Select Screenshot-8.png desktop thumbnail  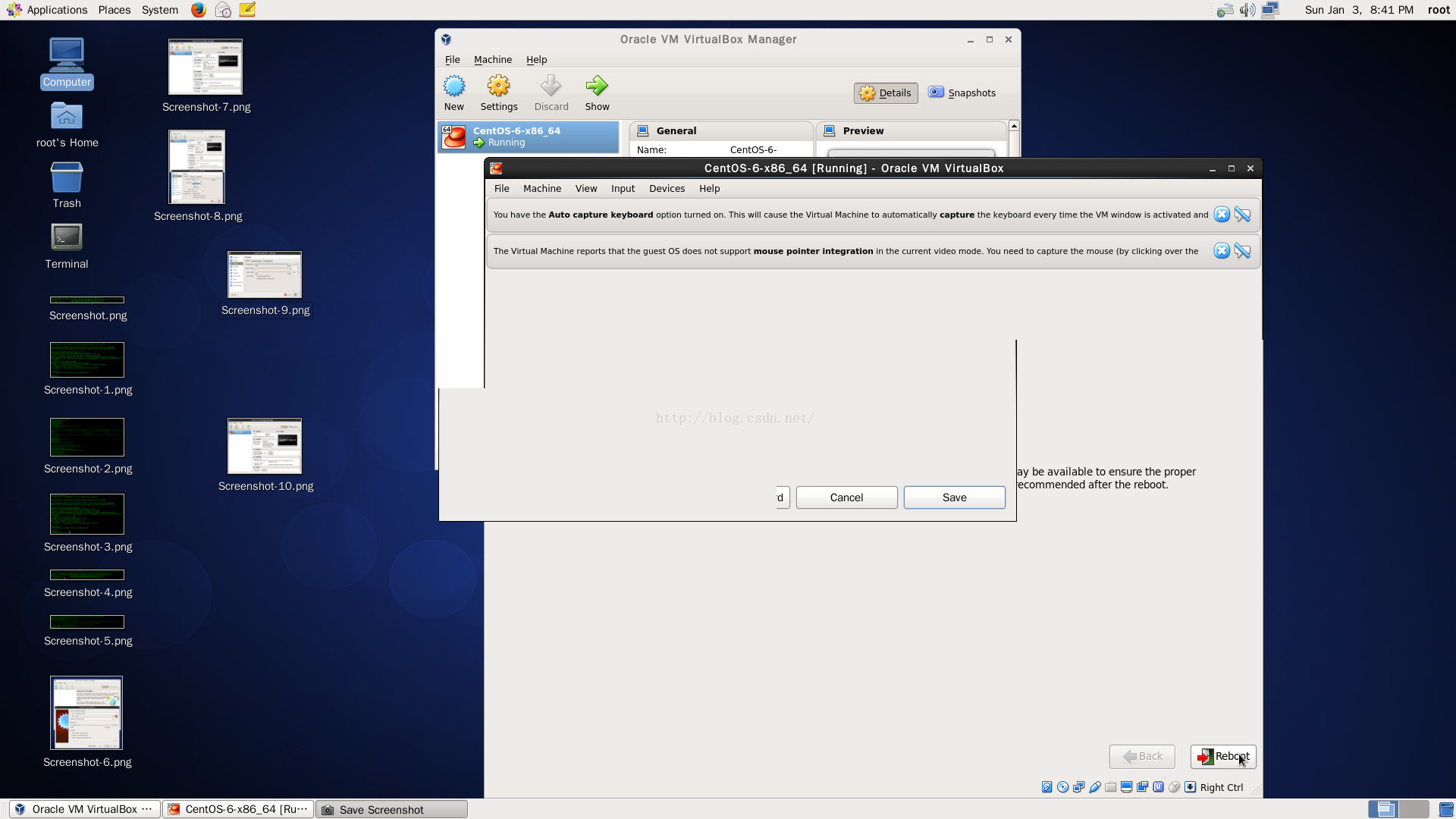pos(197,167)
